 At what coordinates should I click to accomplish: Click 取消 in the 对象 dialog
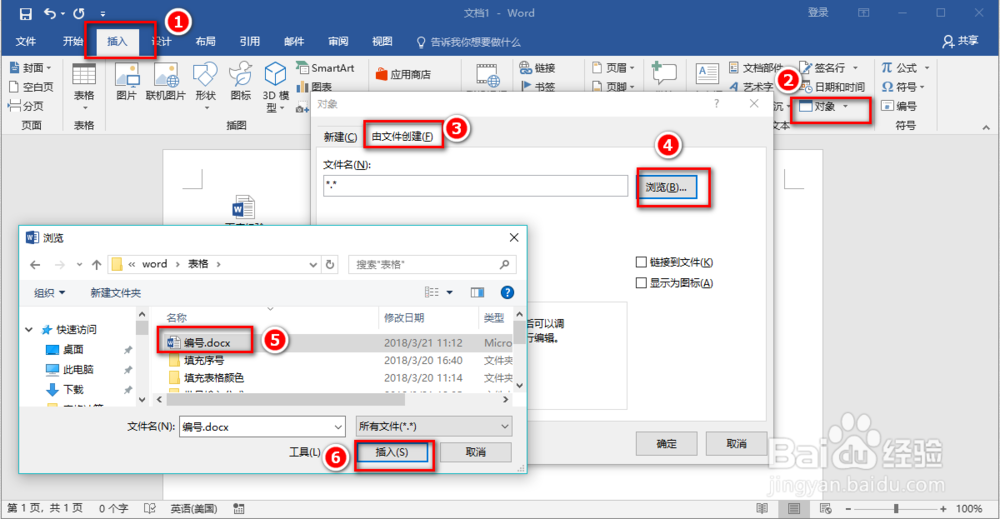point(736,444)
